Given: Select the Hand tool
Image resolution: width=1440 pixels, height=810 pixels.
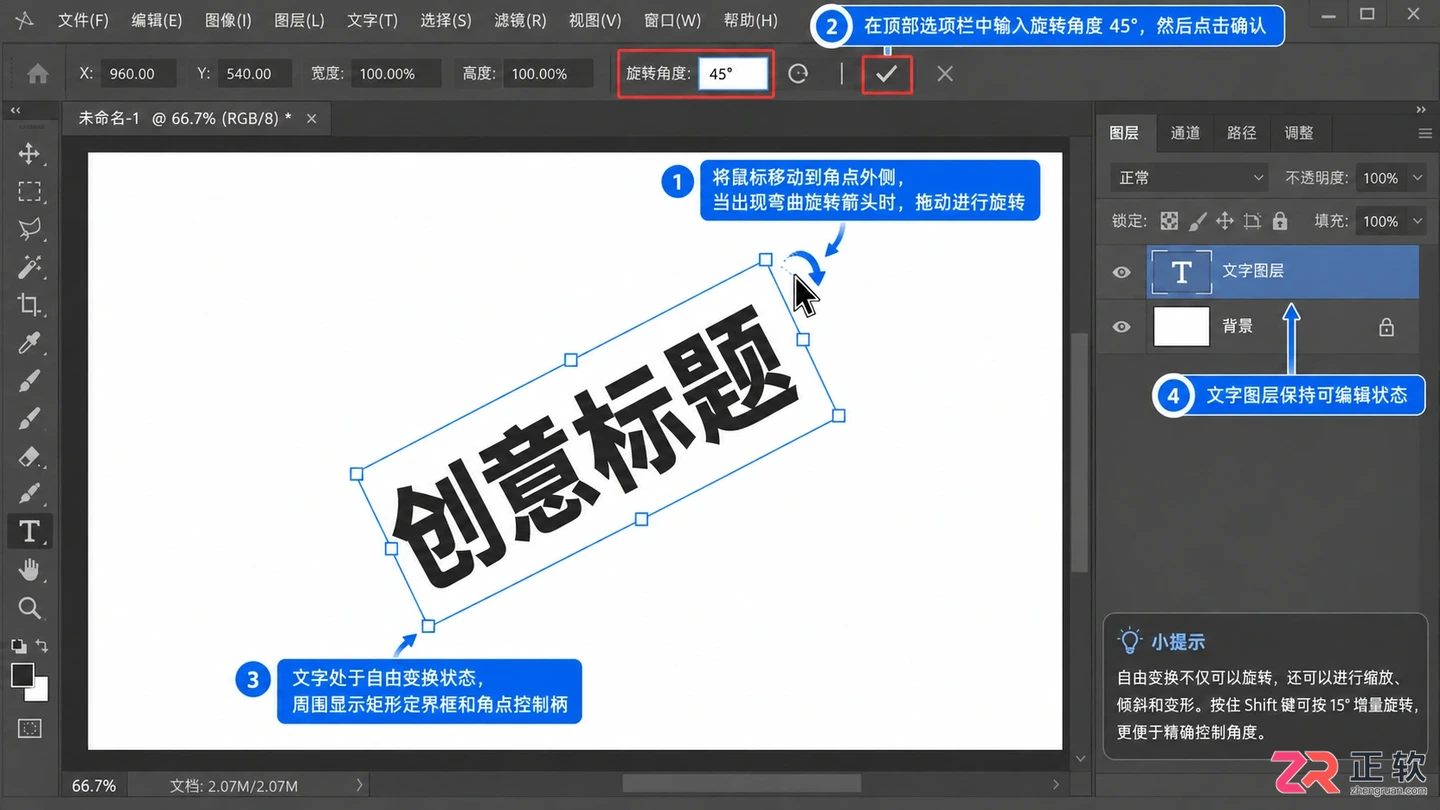Looking at the screenshot, I should [29, 570].
